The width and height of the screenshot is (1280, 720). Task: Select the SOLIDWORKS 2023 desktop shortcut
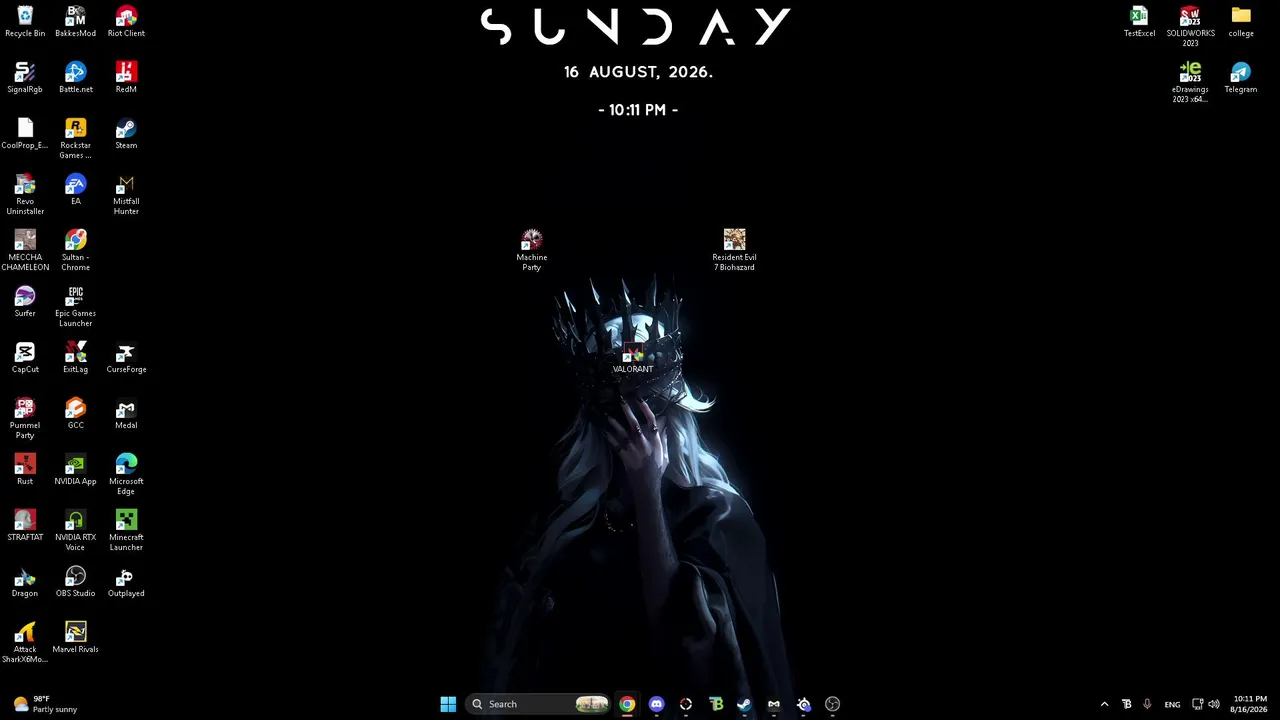(x=1190, y=27)
